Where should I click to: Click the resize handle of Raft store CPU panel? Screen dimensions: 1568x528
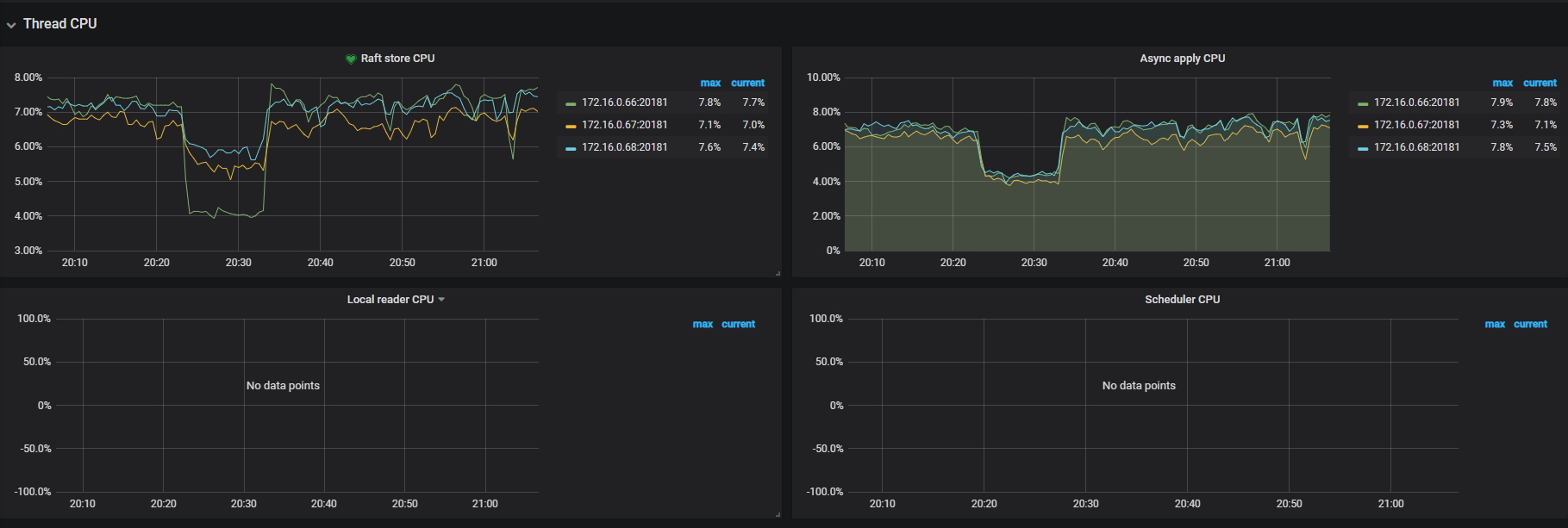pyautogui.click(x=778, y=273)
